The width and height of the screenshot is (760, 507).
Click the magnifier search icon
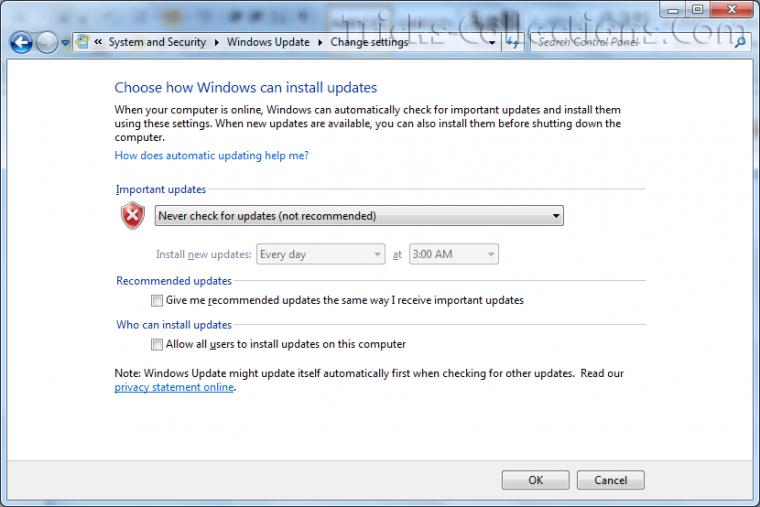click(740, 43)
